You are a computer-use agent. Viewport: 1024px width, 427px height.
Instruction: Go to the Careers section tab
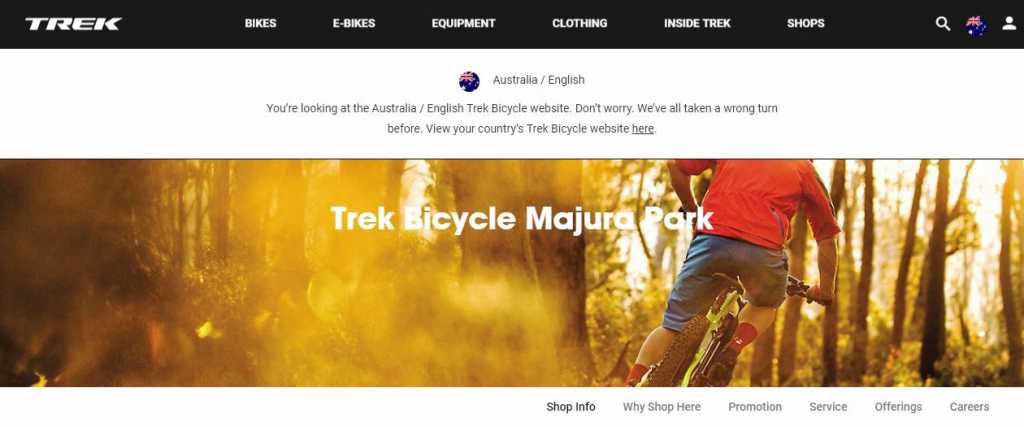[x=969, y=407]
